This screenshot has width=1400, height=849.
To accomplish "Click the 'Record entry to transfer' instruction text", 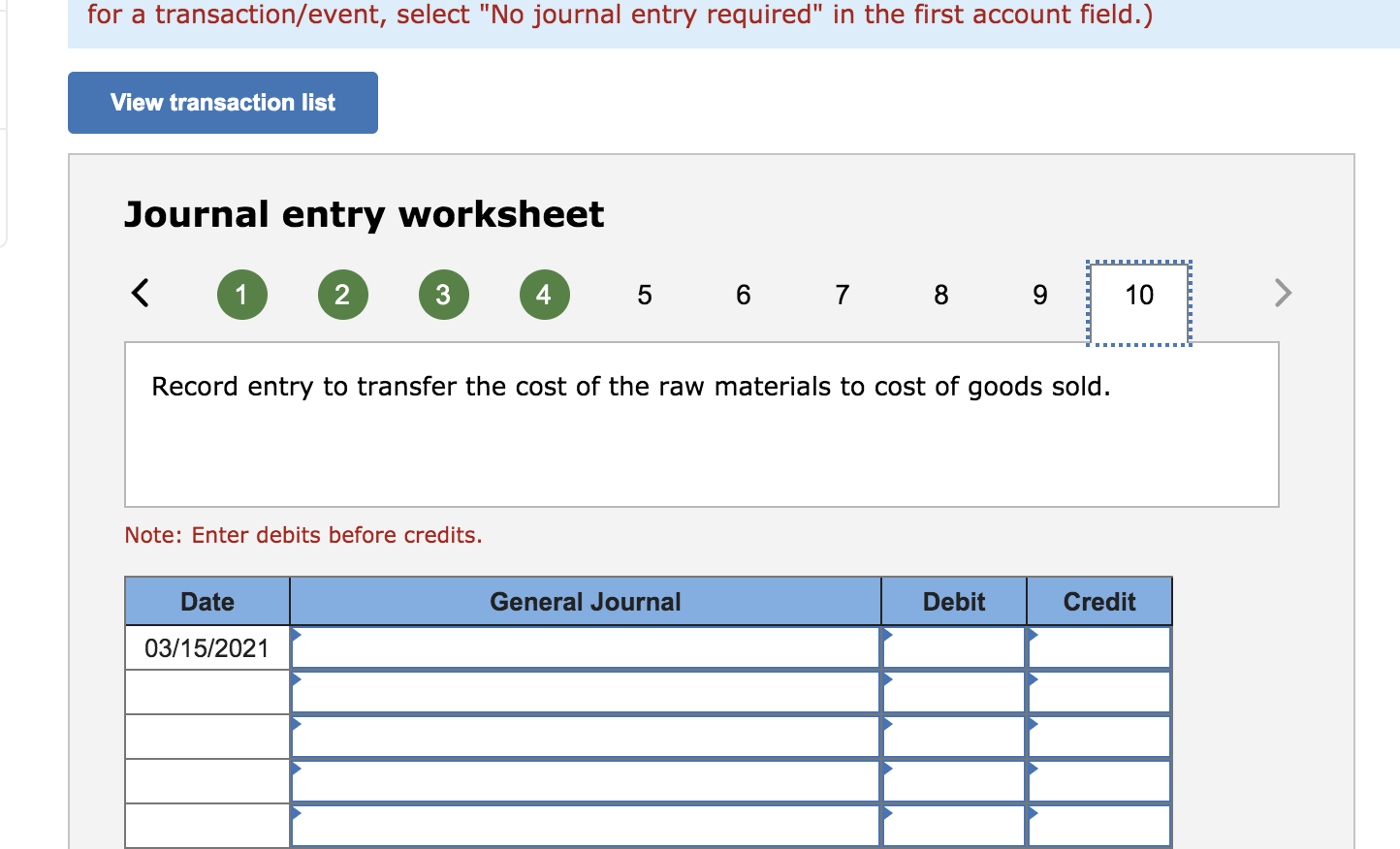I will tap(631, 387).
